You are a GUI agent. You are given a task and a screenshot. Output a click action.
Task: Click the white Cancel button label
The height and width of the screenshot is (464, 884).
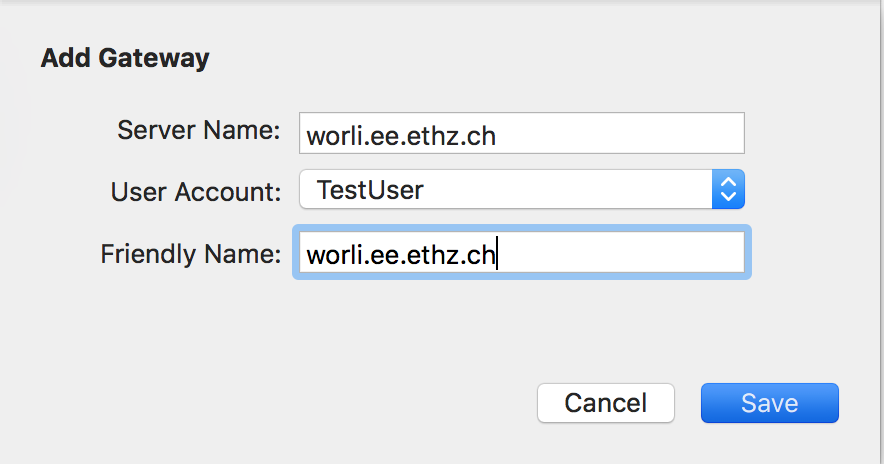pyautogui.click(x=605, y=403)
